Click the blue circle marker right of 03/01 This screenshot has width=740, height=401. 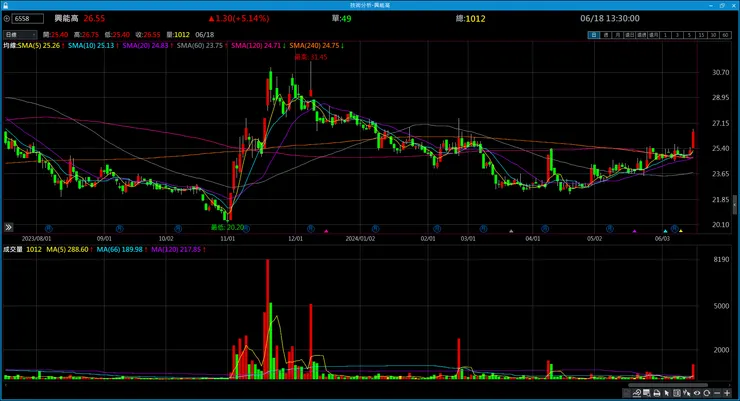pyautogui.click(x=483, y=228)
